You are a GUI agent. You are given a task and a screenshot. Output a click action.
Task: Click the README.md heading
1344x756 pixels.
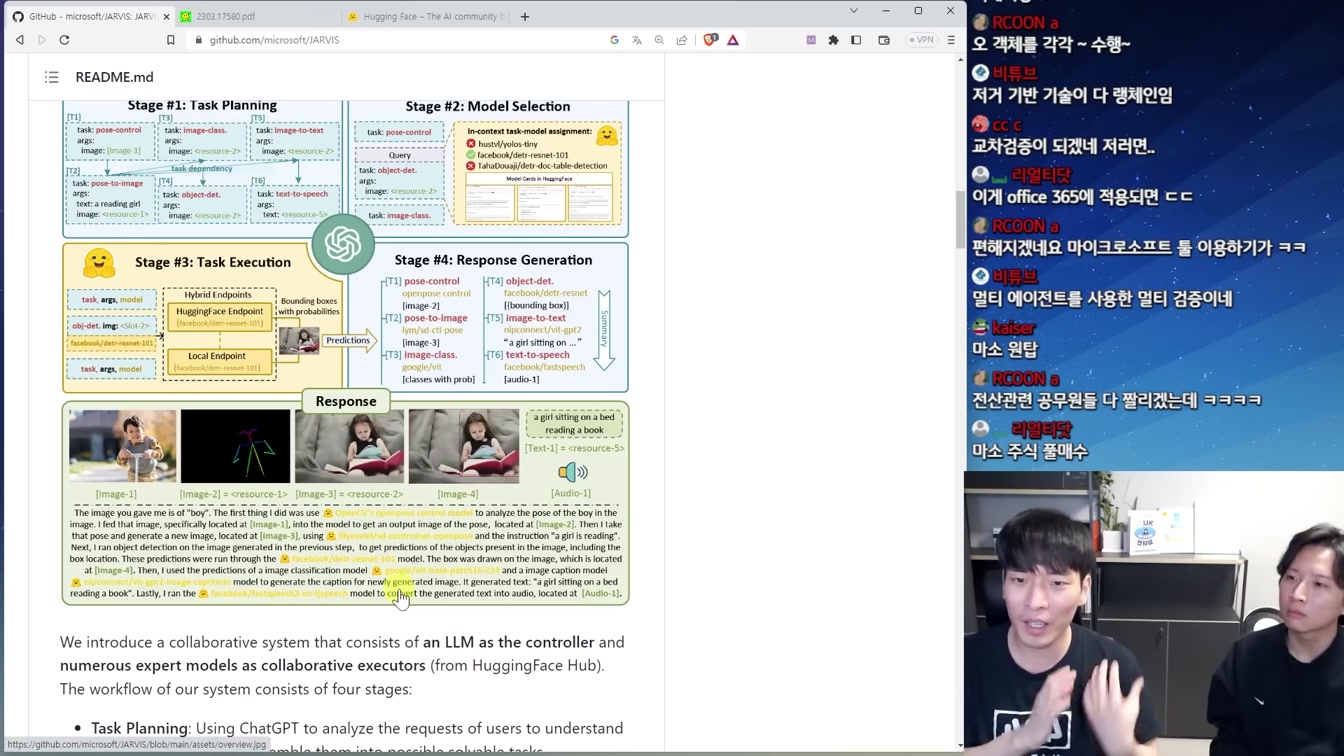coord(114,77)
